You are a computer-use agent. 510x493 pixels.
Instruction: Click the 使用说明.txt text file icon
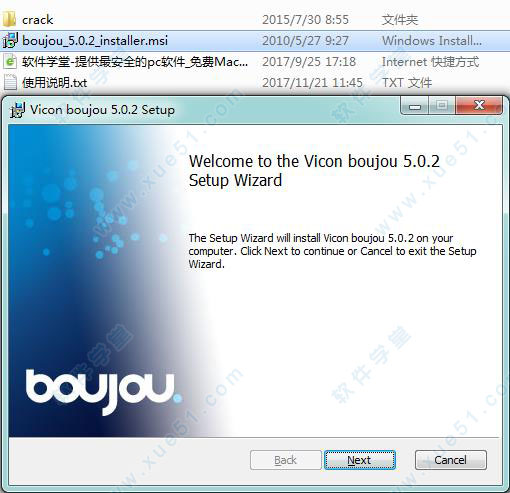click(10, 82)
